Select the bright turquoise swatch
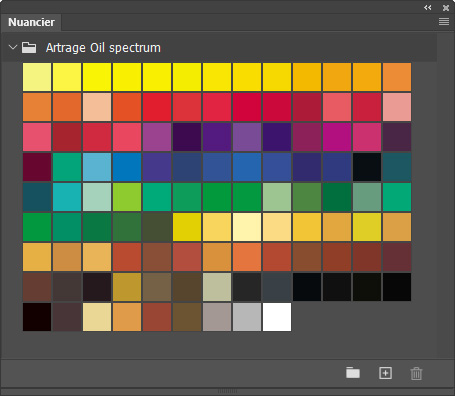This screenshot has width=455, height=396. click(x=67, y=197)
